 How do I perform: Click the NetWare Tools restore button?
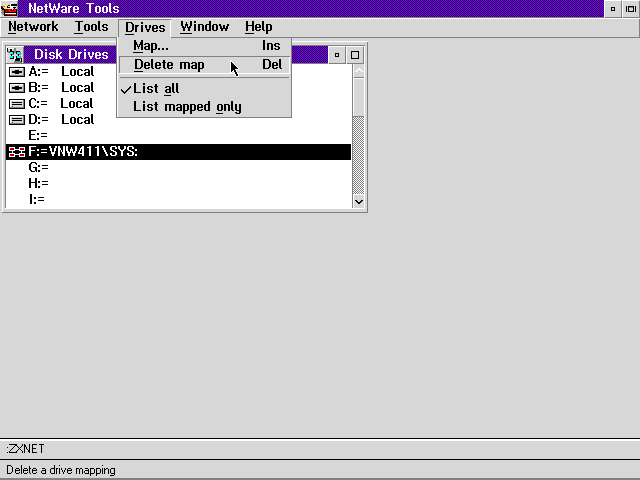click(x=631, y=9)
